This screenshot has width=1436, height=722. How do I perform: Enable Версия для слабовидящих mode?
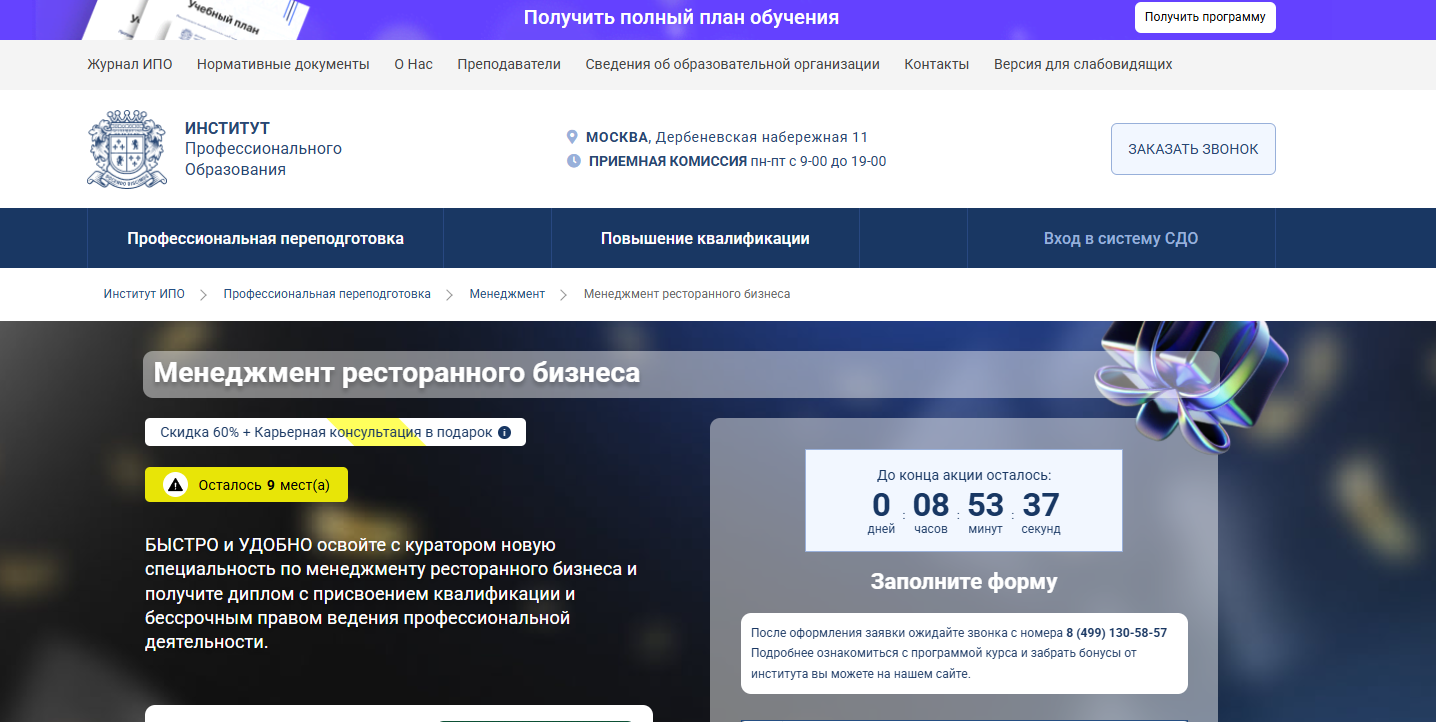[1082, 64]
